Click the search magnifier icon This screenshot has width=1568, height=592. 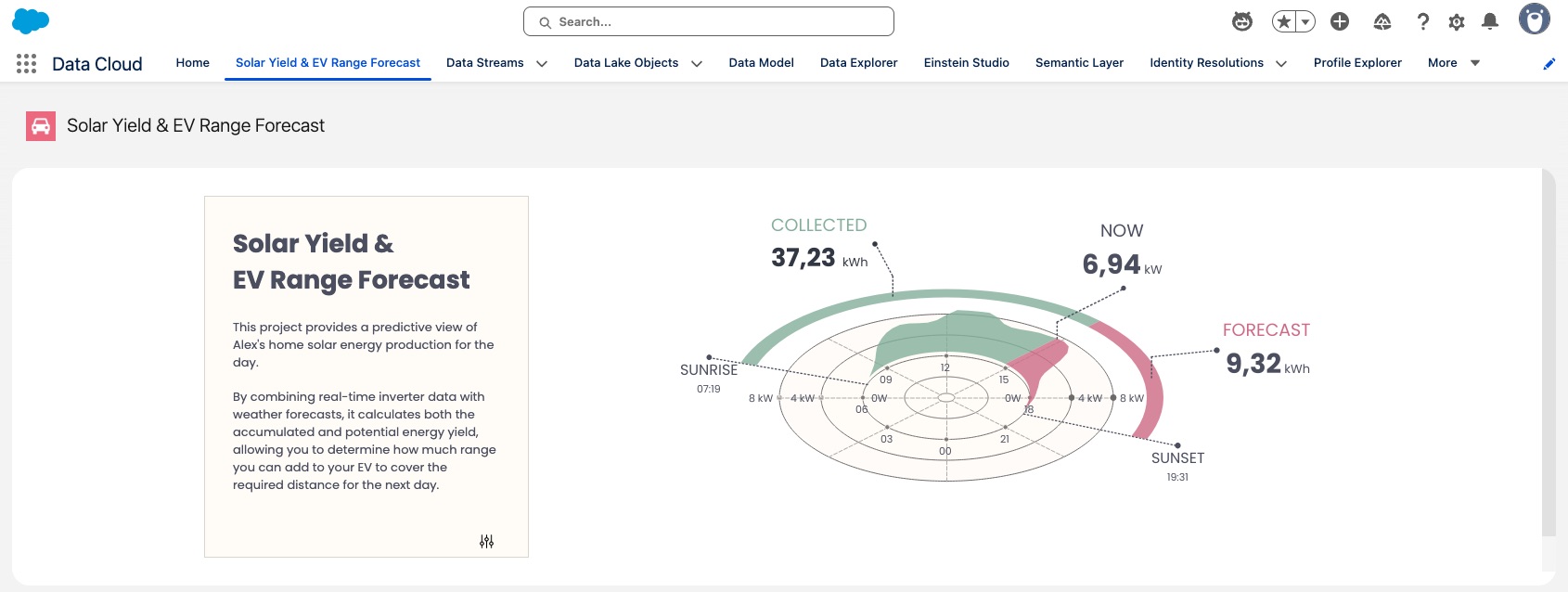point(546,22)
